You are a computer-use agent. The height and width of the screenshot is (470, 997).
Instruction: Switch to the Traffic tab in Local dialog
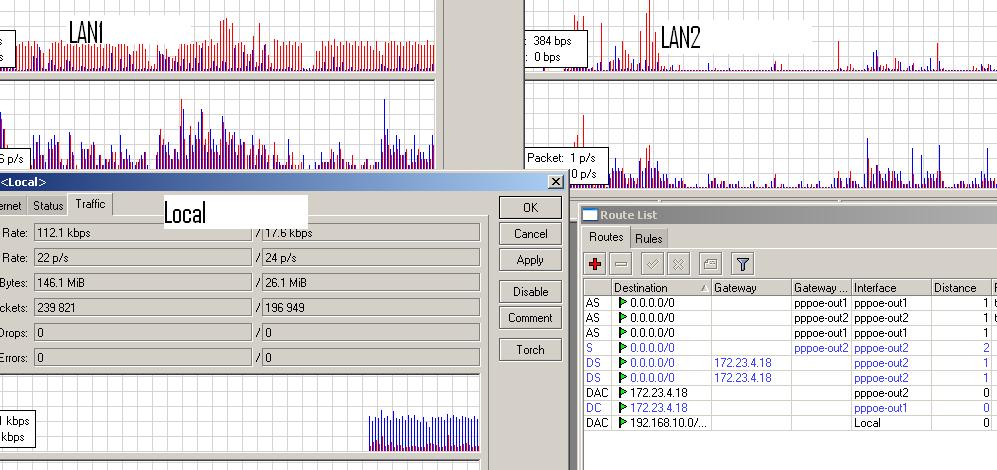[x=90, y=204]
